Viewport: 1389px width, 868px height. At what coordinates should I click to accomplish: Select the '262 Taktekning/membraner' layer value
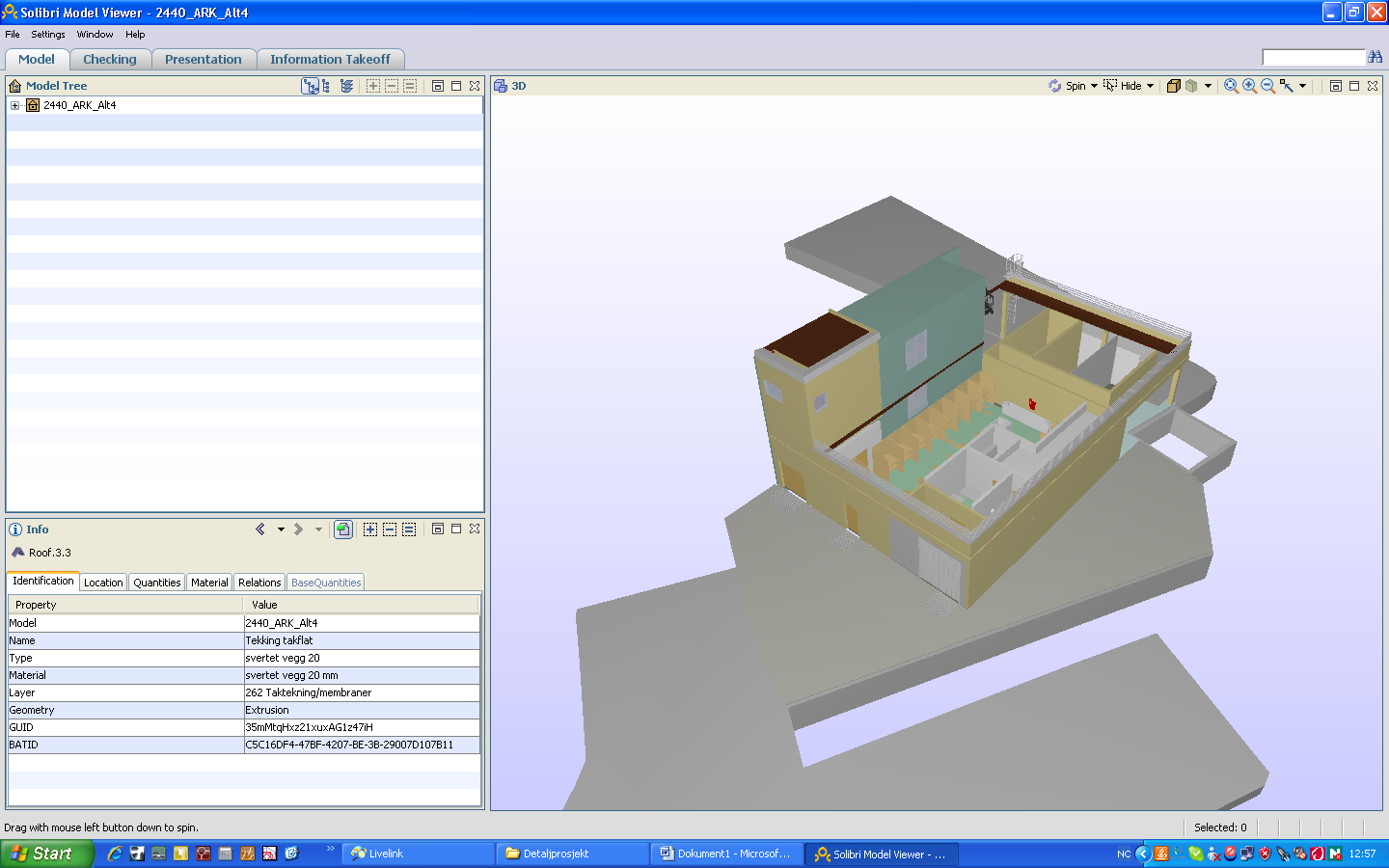point(362,692)
